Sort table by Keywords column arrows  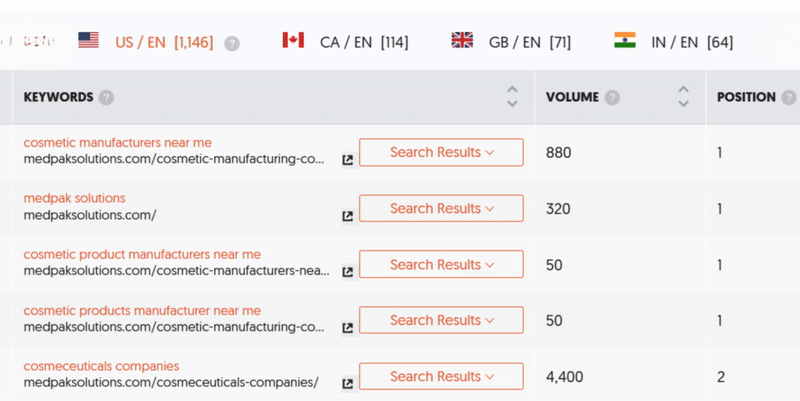512,97
